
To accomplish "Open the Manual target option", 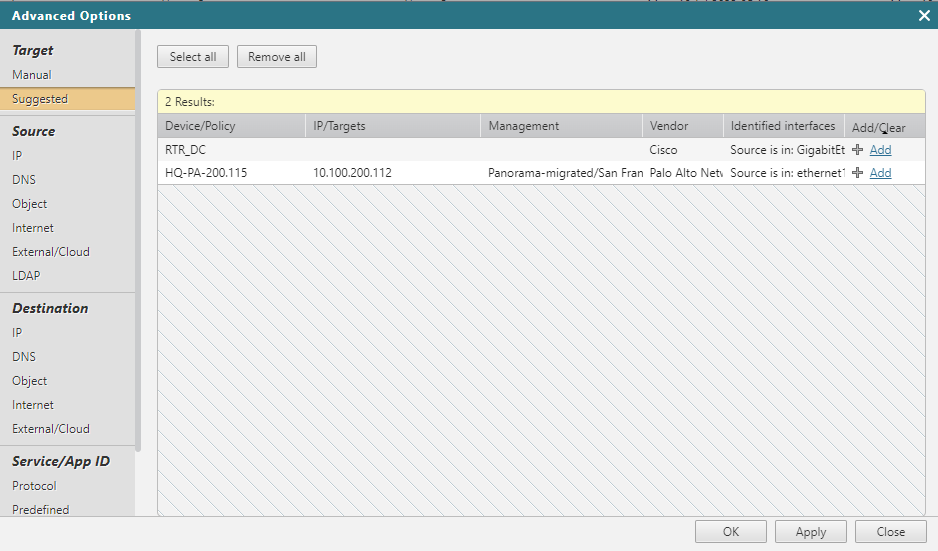I will tap(32, 75).
